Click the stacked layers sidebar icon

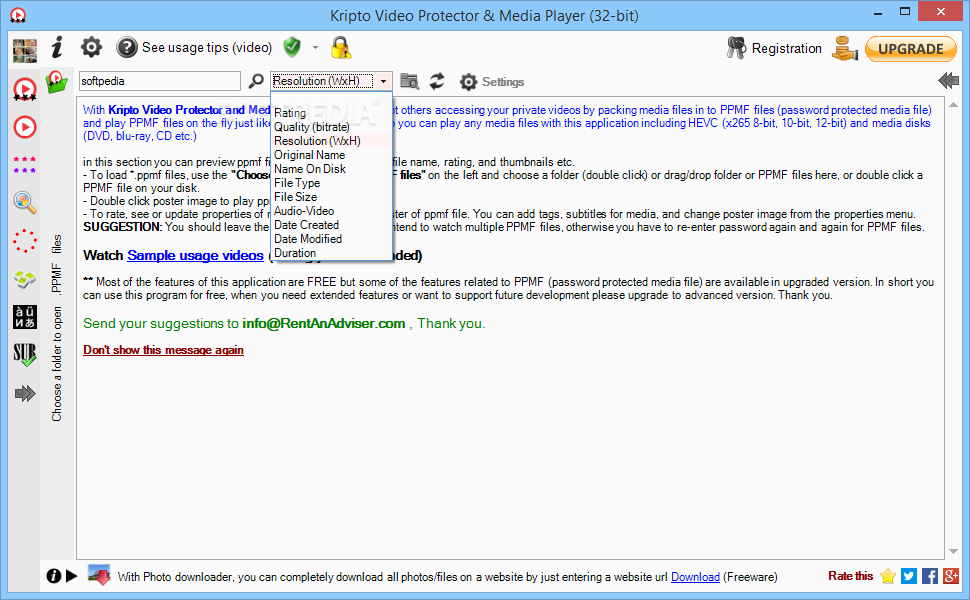pos(25,280)
